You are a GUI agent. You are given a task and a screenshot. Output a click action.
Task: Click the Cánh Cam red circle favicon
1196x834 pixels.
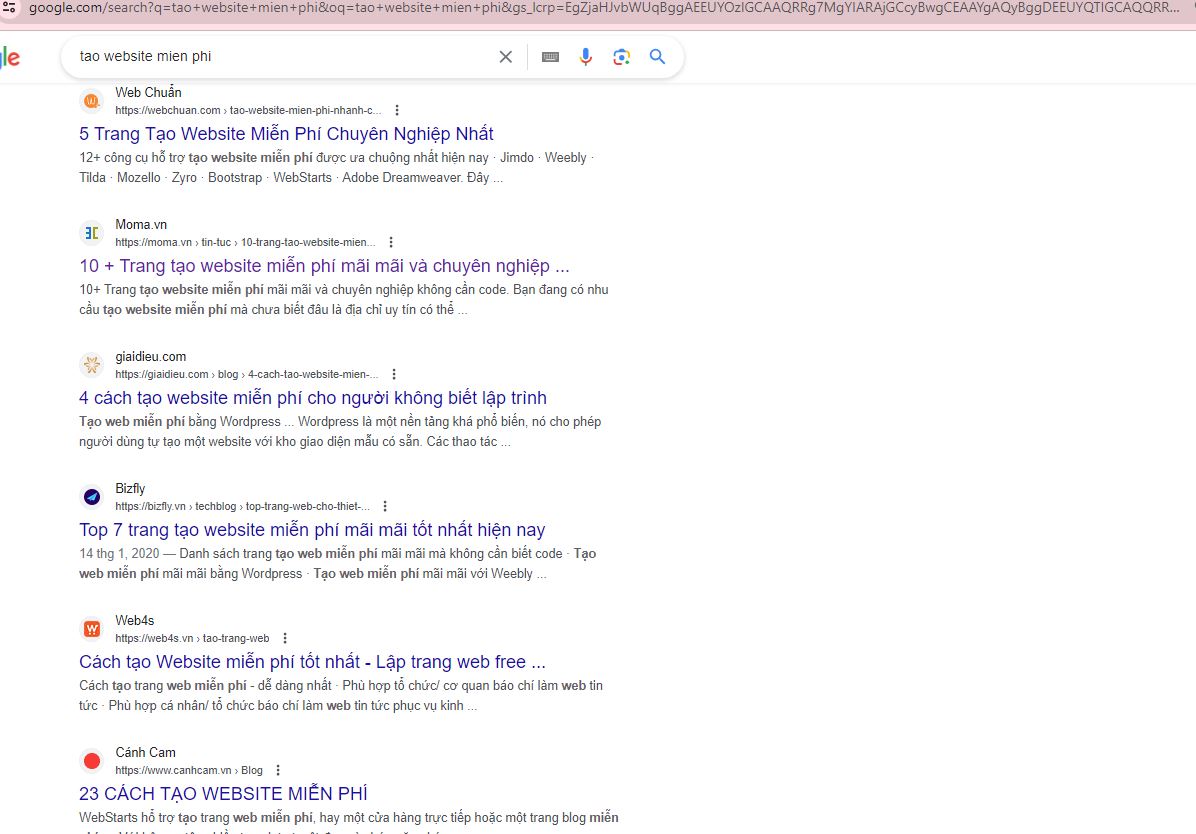pos(92,761)
